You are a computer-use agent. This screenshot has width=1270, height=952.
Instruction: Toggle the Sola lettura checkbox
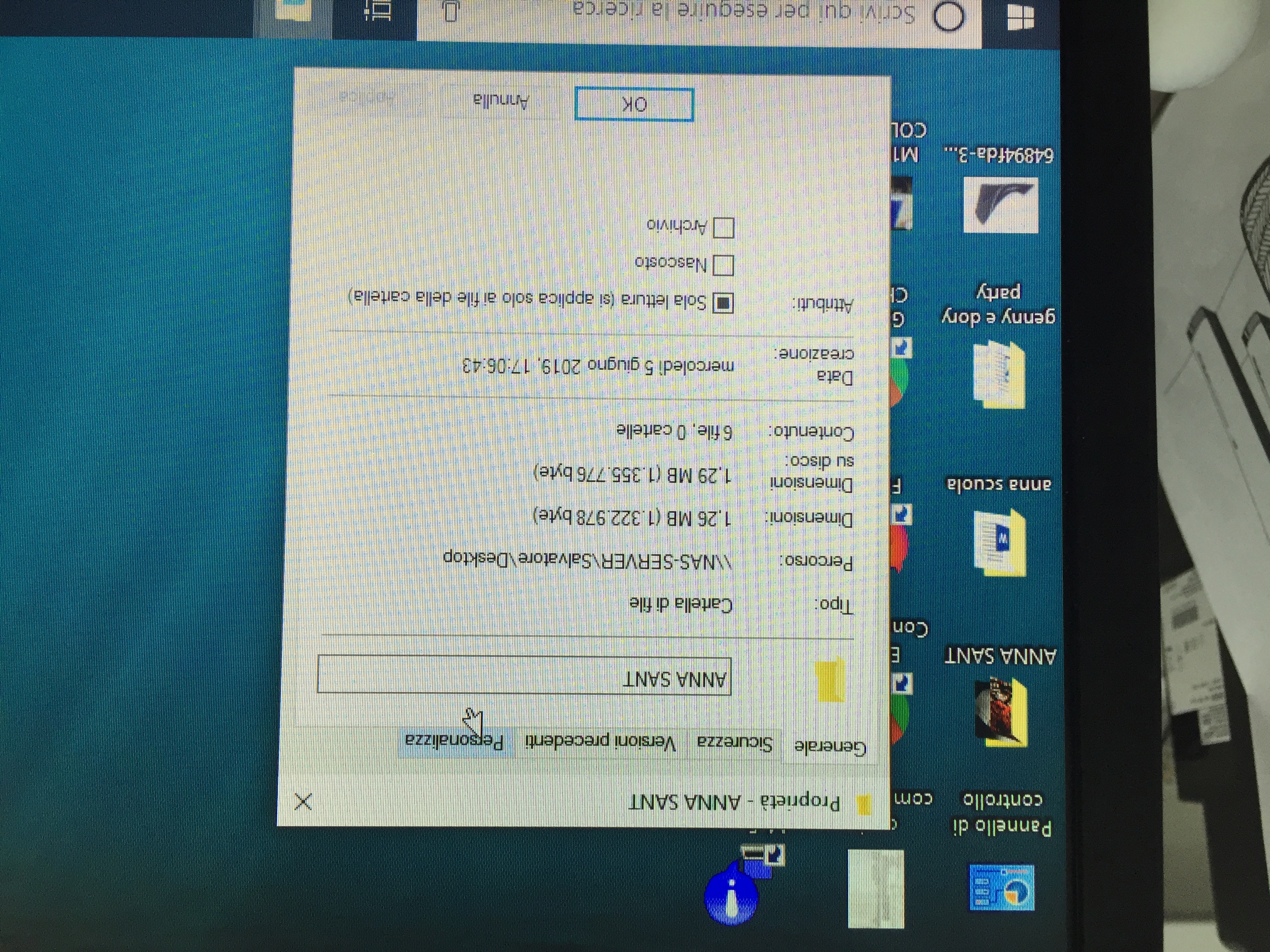[723, 303]
